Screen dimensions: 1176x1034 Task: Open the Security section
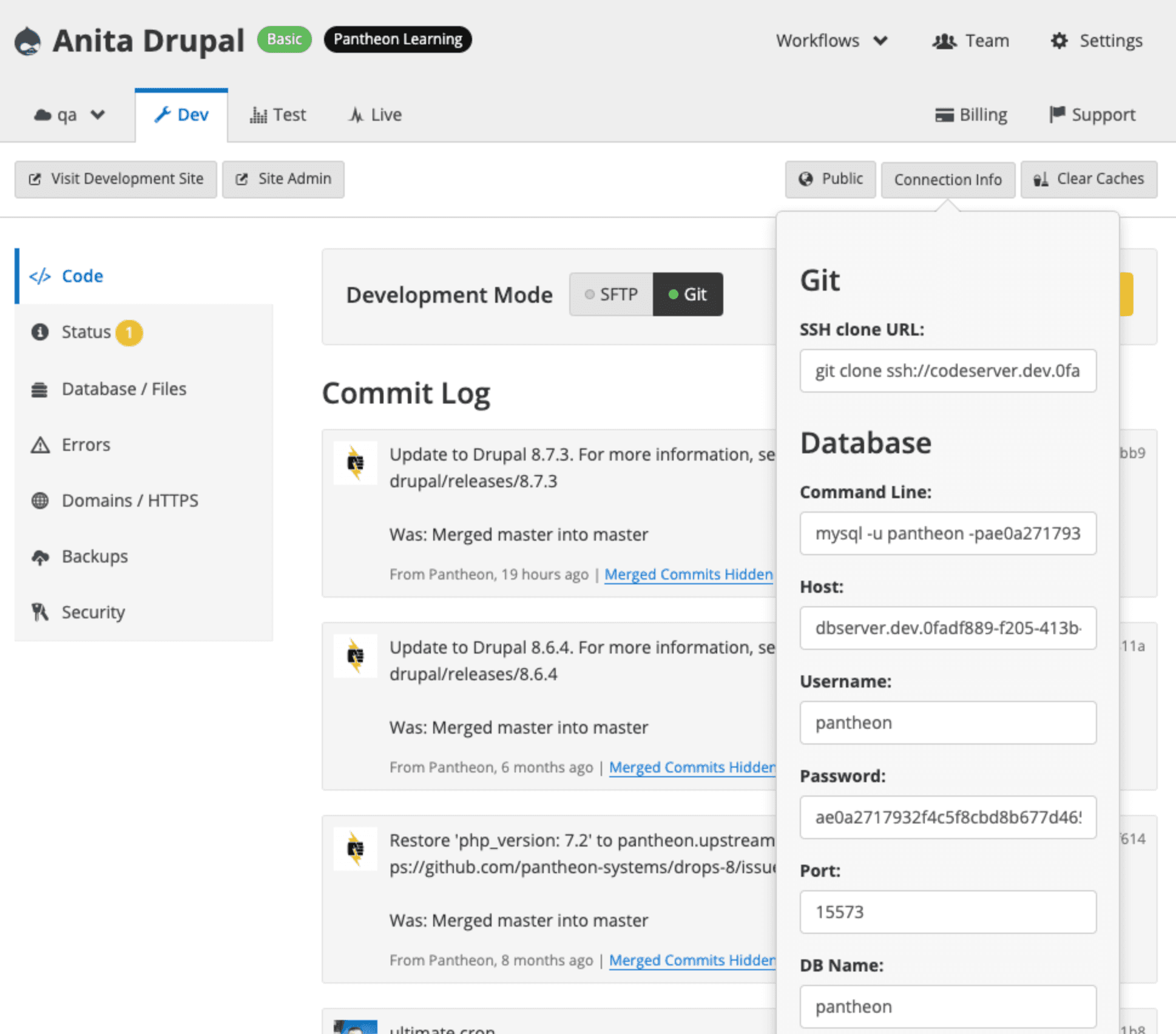click(93, 612)
